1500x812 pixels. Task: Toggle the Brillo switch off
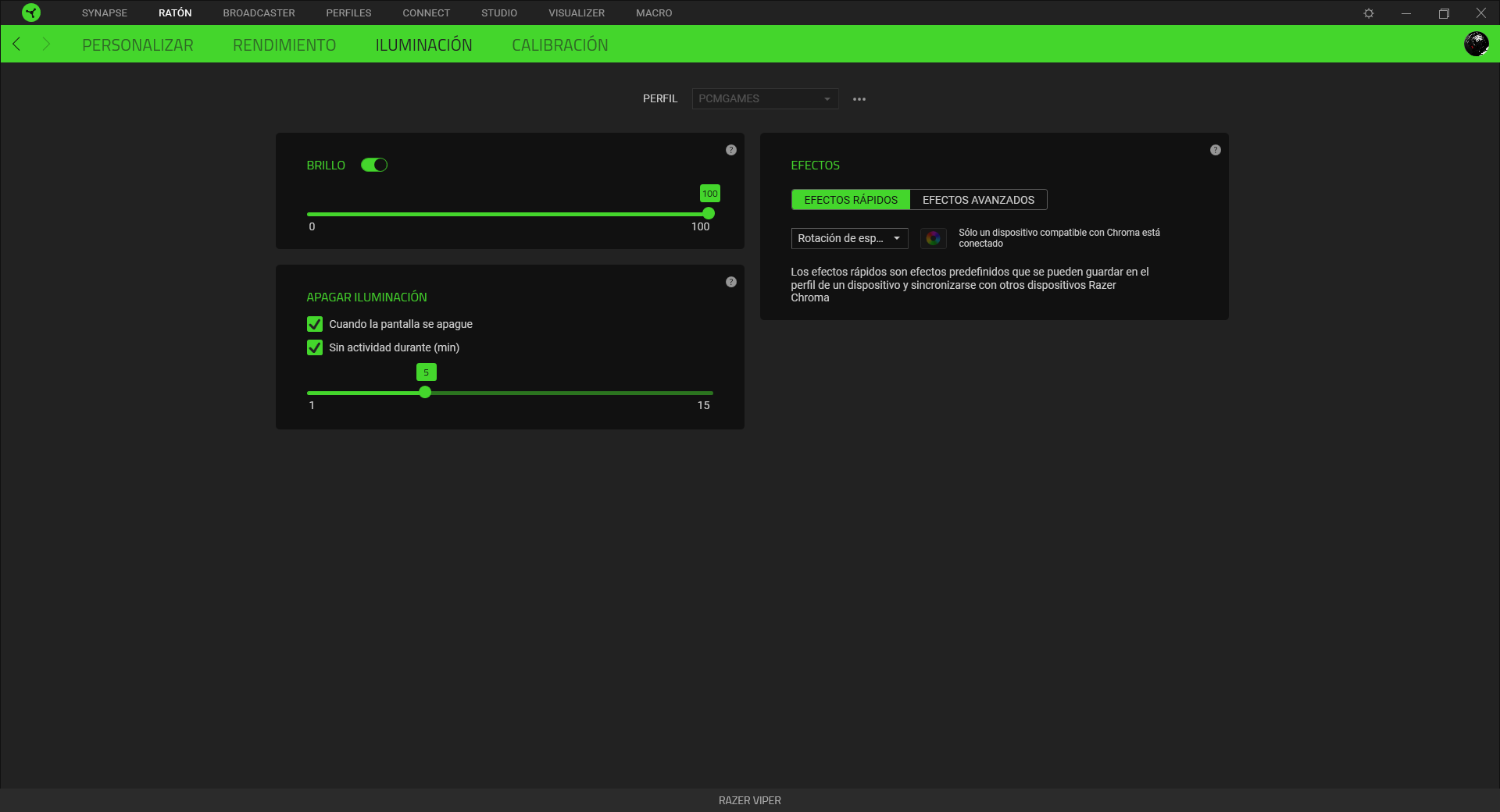[x=374, y=165]
